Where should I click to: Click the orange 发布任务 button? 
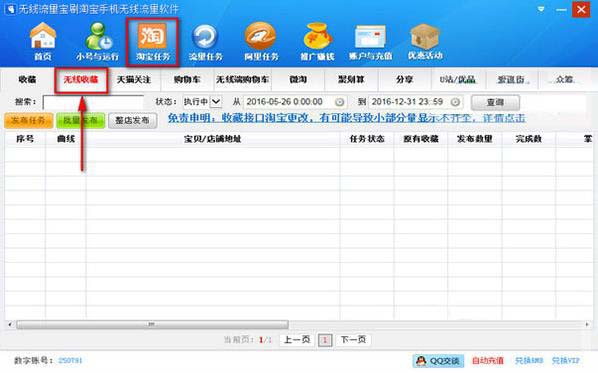click(29, 121)
